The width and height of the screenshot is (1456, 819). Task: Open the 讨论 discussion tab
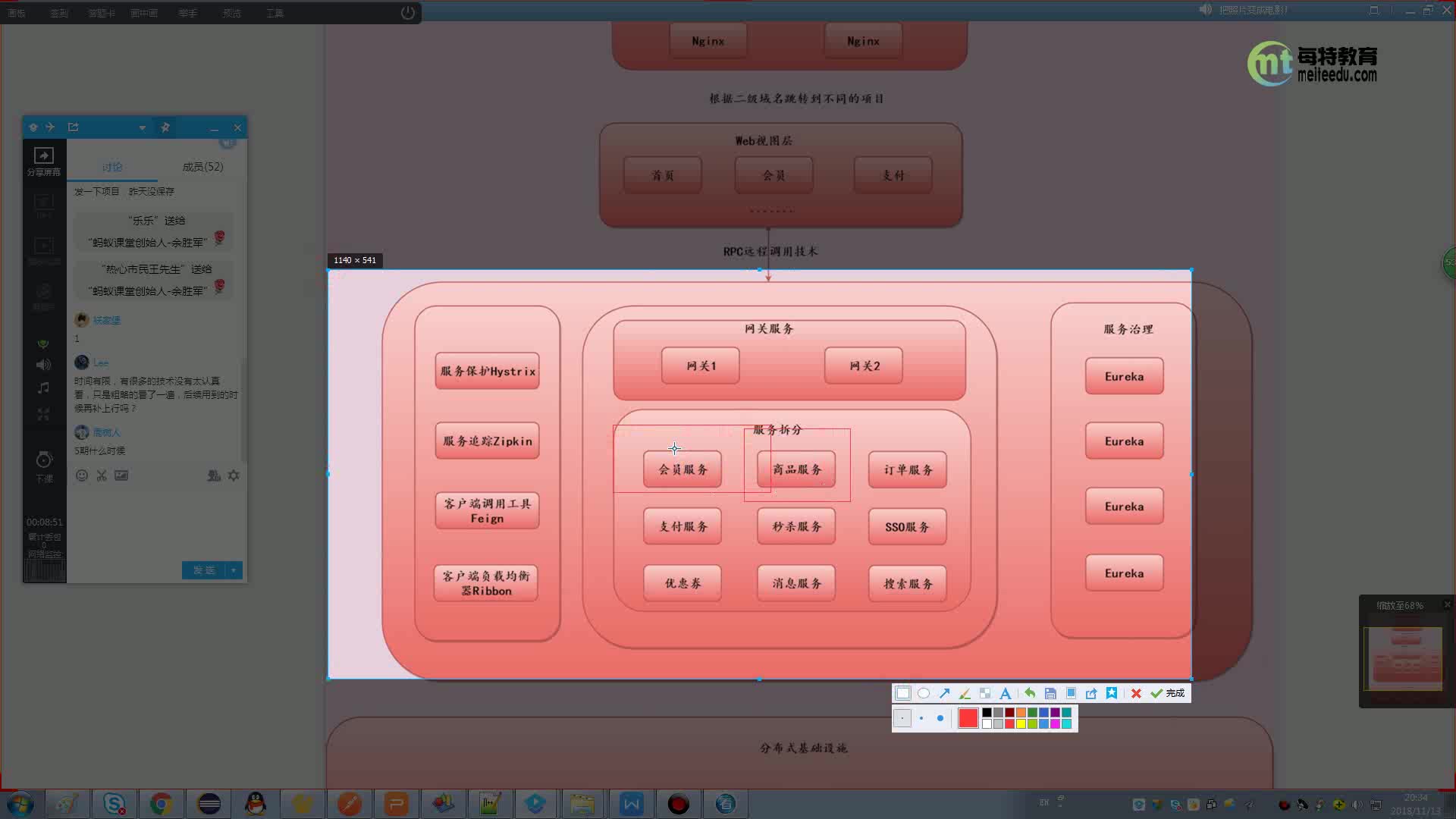[112, 167]
